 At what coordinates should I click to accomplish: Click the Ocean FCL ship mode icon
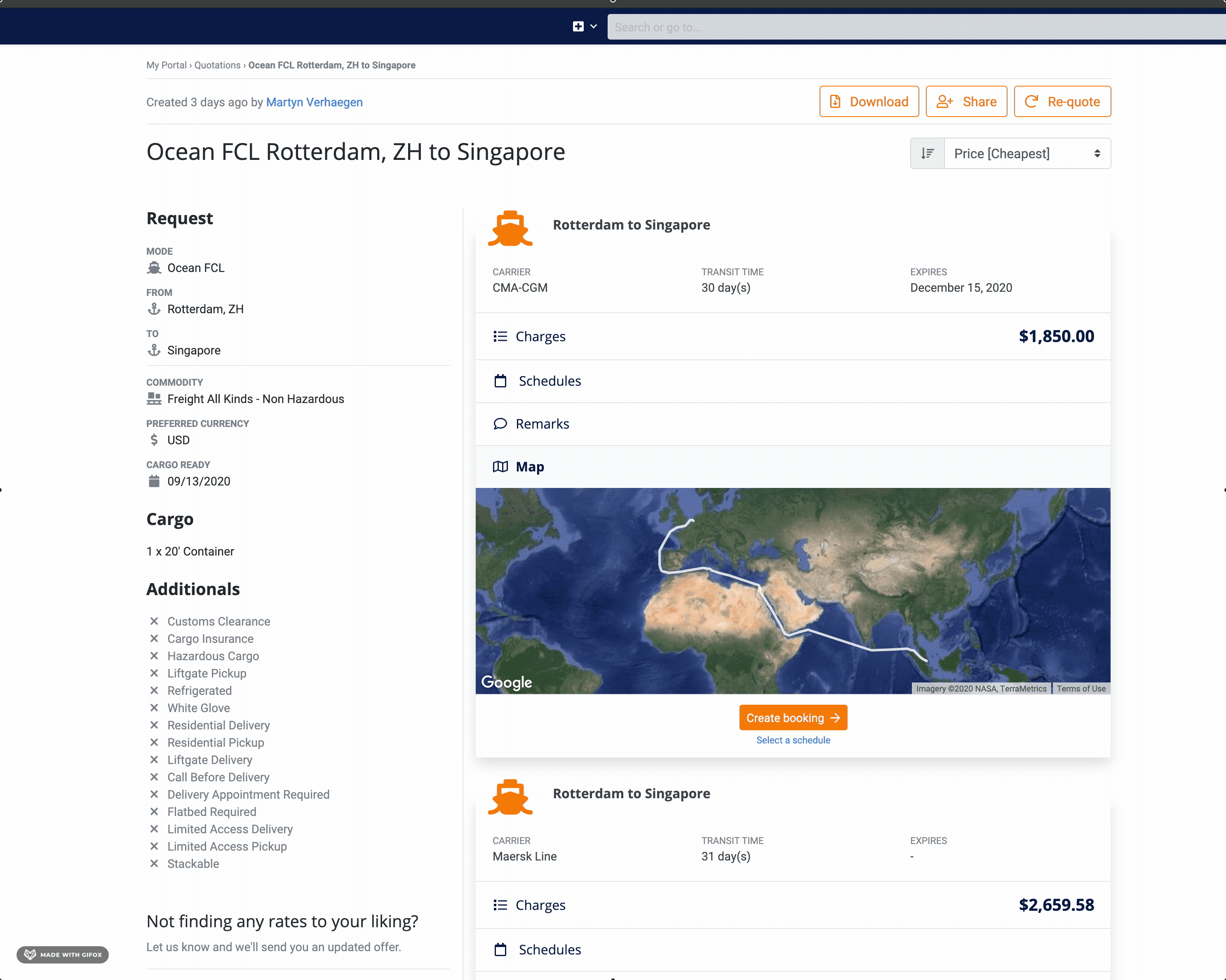click(x=154, y=268)
